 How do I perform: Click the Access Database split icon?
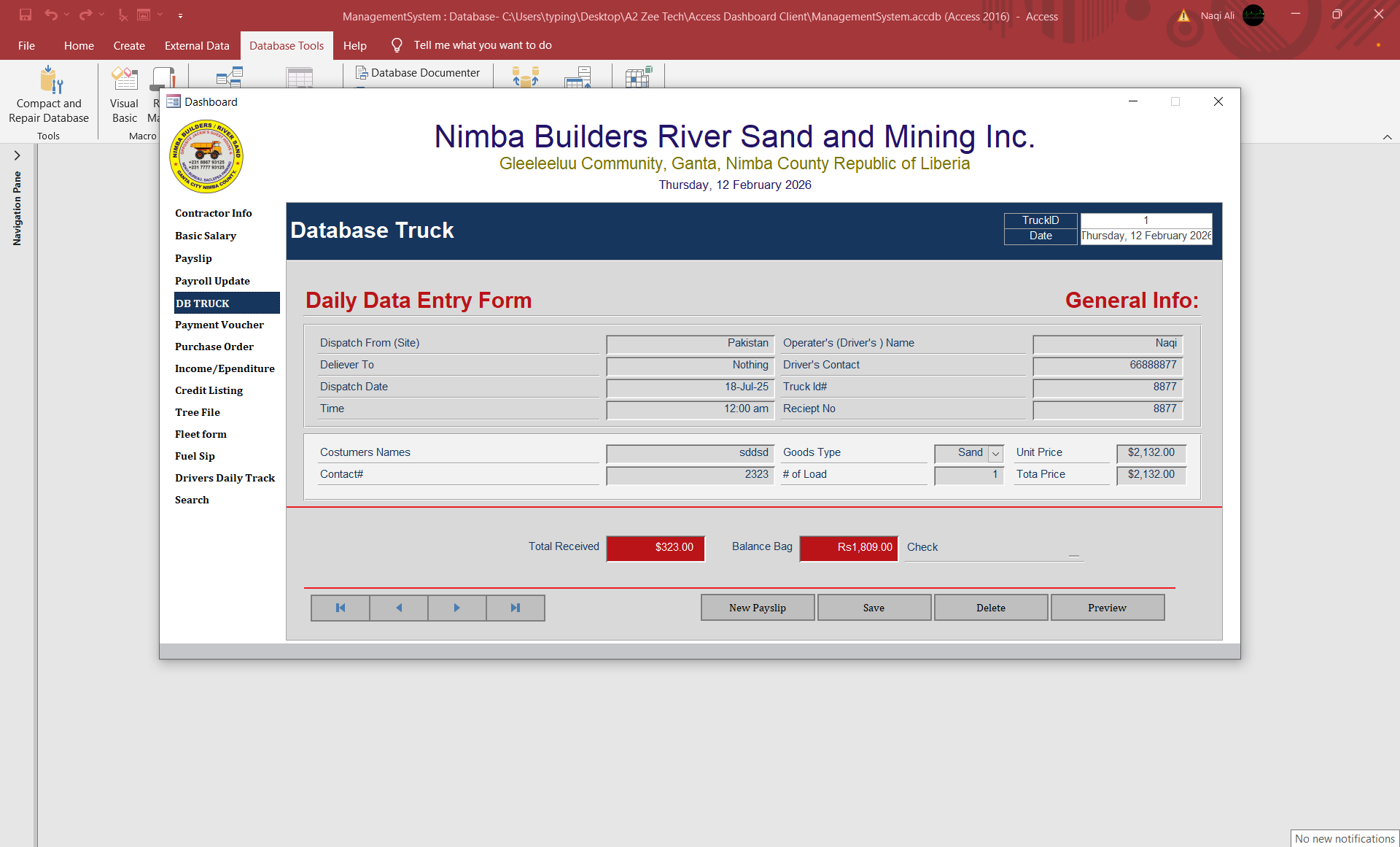pos(525,77)
